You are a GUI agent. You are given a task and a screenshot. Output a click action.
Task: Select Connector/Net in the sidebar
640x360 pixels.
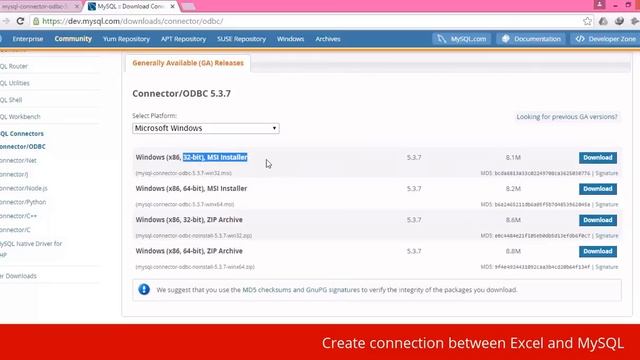(x=18, y=160)
